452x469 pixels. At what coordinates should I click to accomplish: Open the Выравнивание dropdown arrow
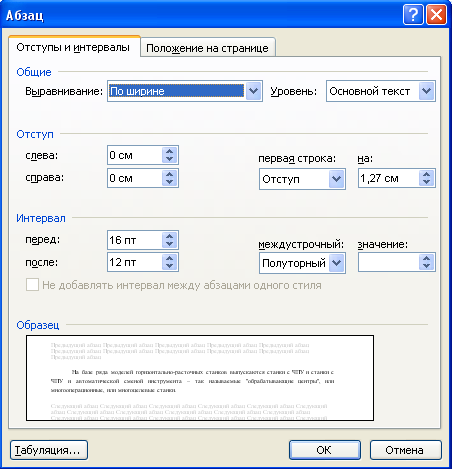tap(253, 91)
